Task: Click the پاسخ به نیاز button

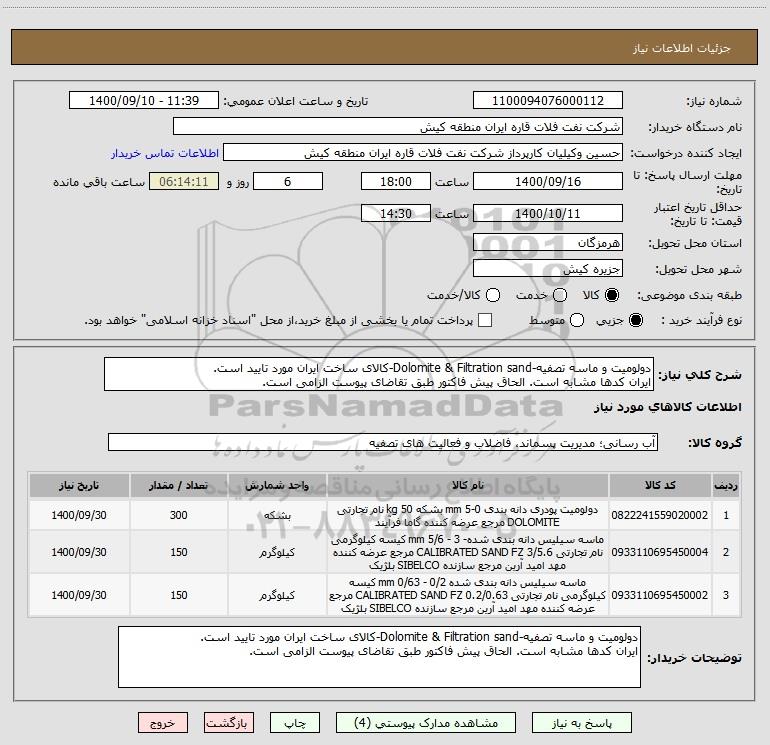Action: click(x=582, y=723)
